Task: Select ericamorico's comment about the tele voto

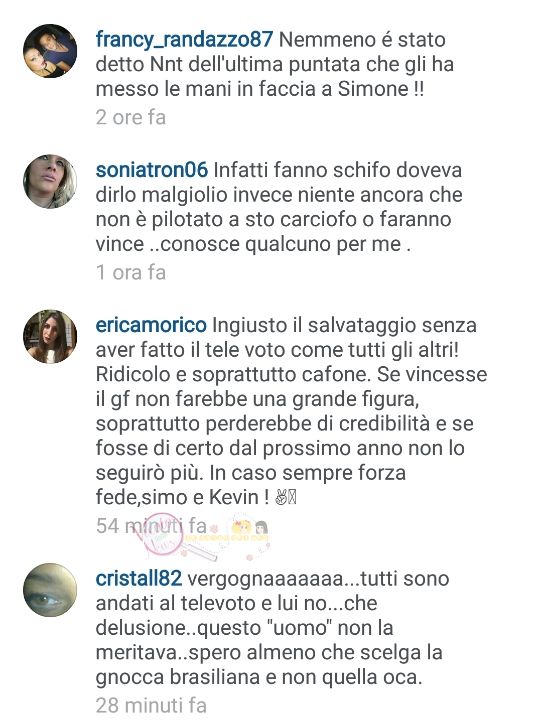Action: click(292, 411)
